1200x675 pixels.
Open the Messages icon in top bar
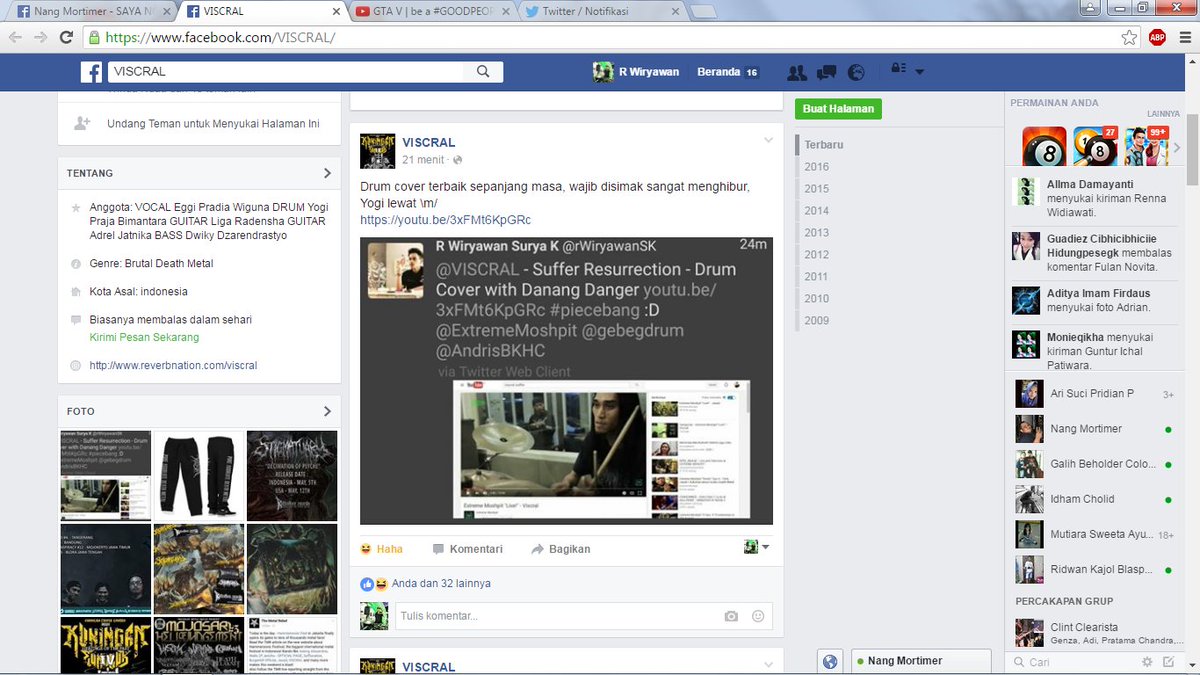(826, 72)
